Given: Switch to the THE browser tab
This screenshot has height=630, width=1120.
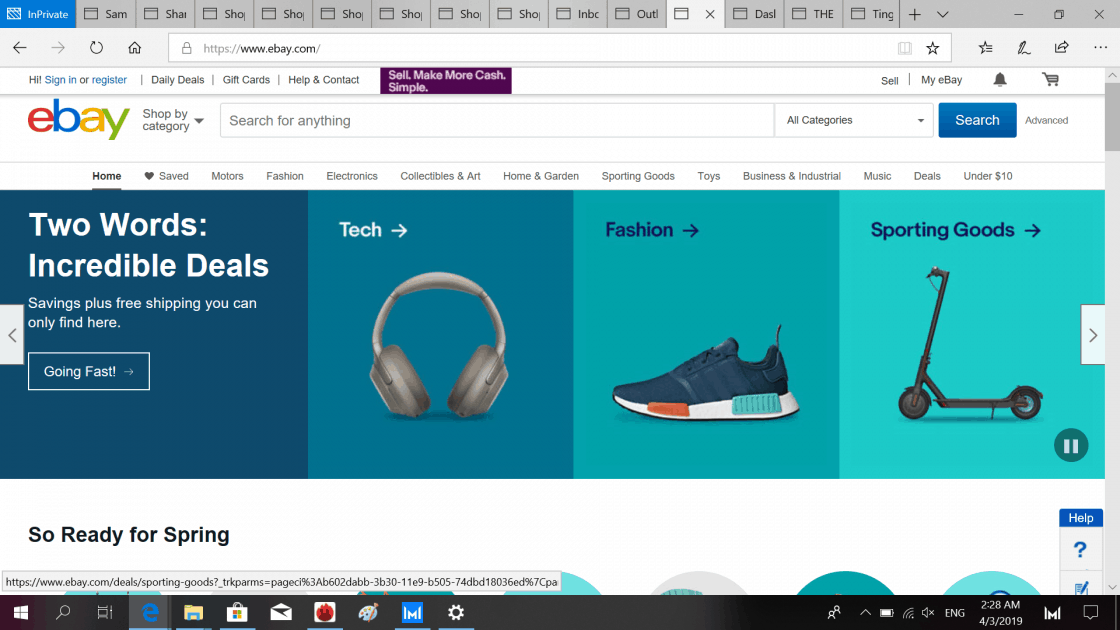Looking at the screenshot, I should [814, 14].
